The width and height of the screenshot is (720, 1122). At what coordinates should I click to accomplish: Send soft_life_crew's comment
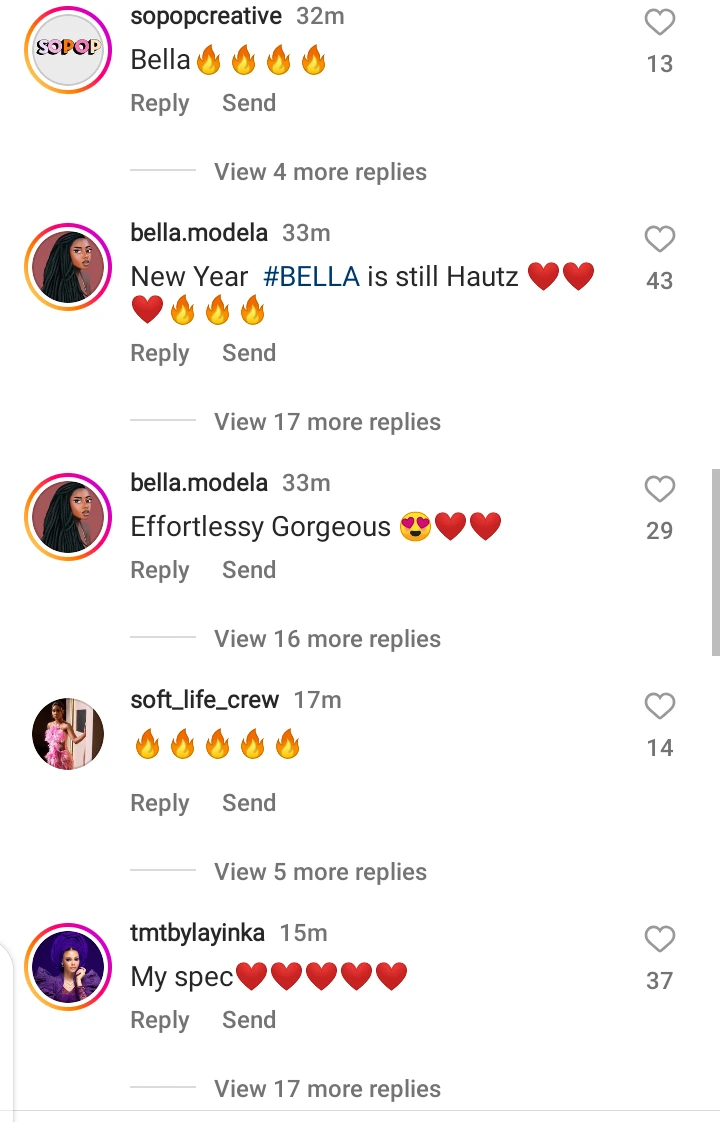click(248, 803)
